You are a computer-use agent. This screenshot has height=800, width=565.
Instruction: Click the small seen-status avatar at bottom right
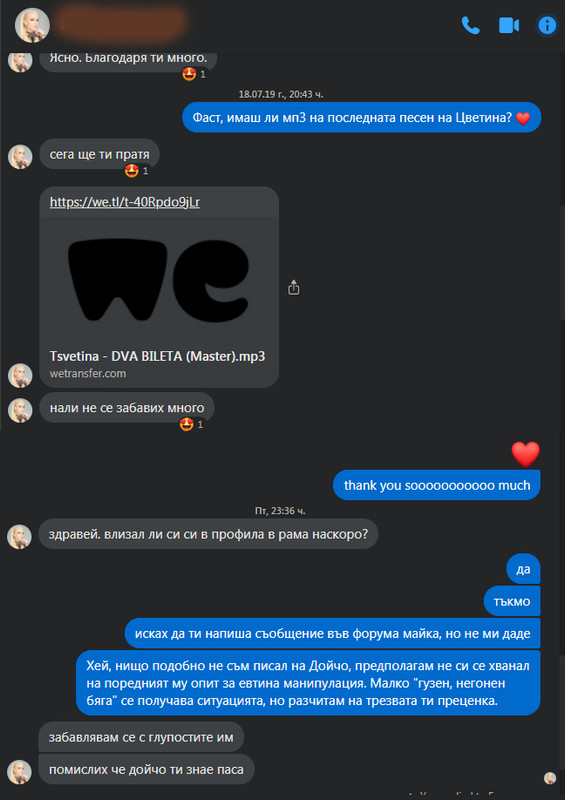click(550, 778)
